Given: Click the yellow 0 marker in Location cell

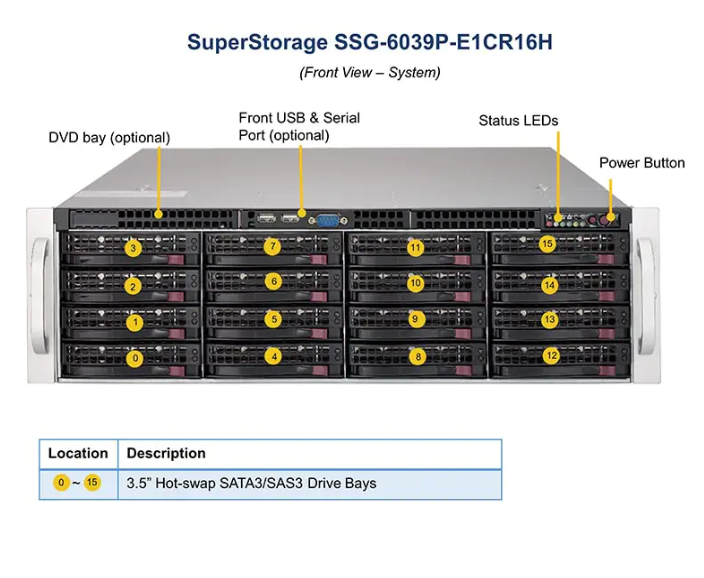Looking at the screenshot, I should click(x=61, y=483).
